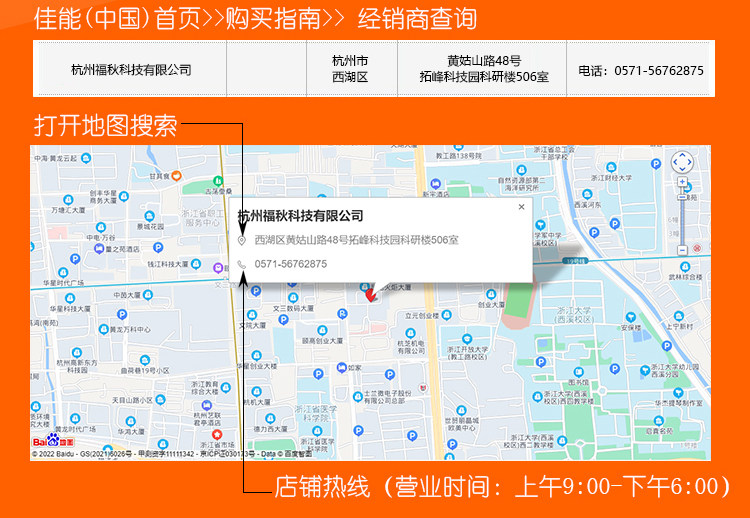750x518 pixels.
Task: Click the 杭州艺联君亭酒店 hotel icon
Action: pos(207,406)
